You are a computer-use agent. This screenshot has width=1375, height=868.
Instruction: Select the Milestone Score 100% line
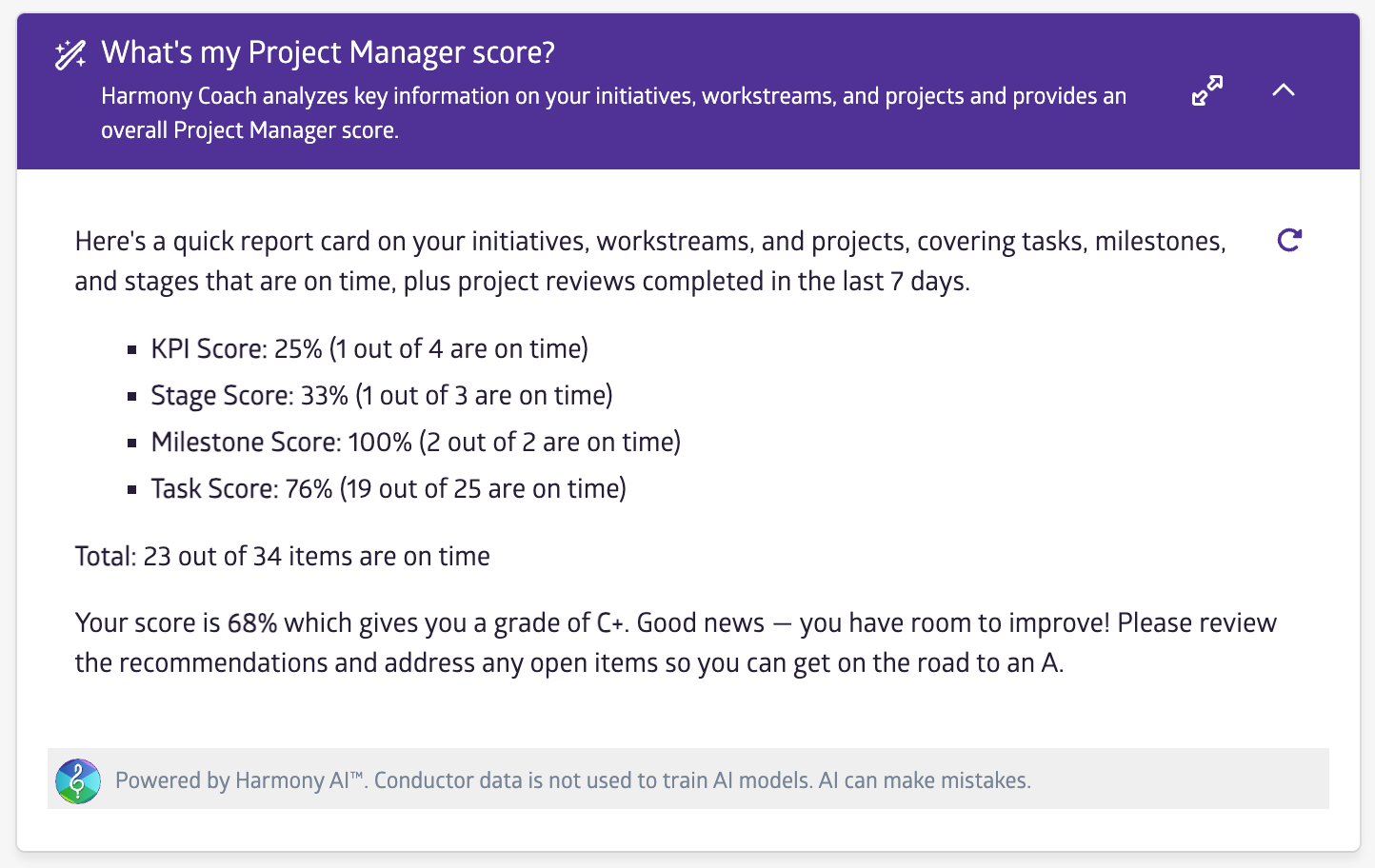click(x=416, y=443)
